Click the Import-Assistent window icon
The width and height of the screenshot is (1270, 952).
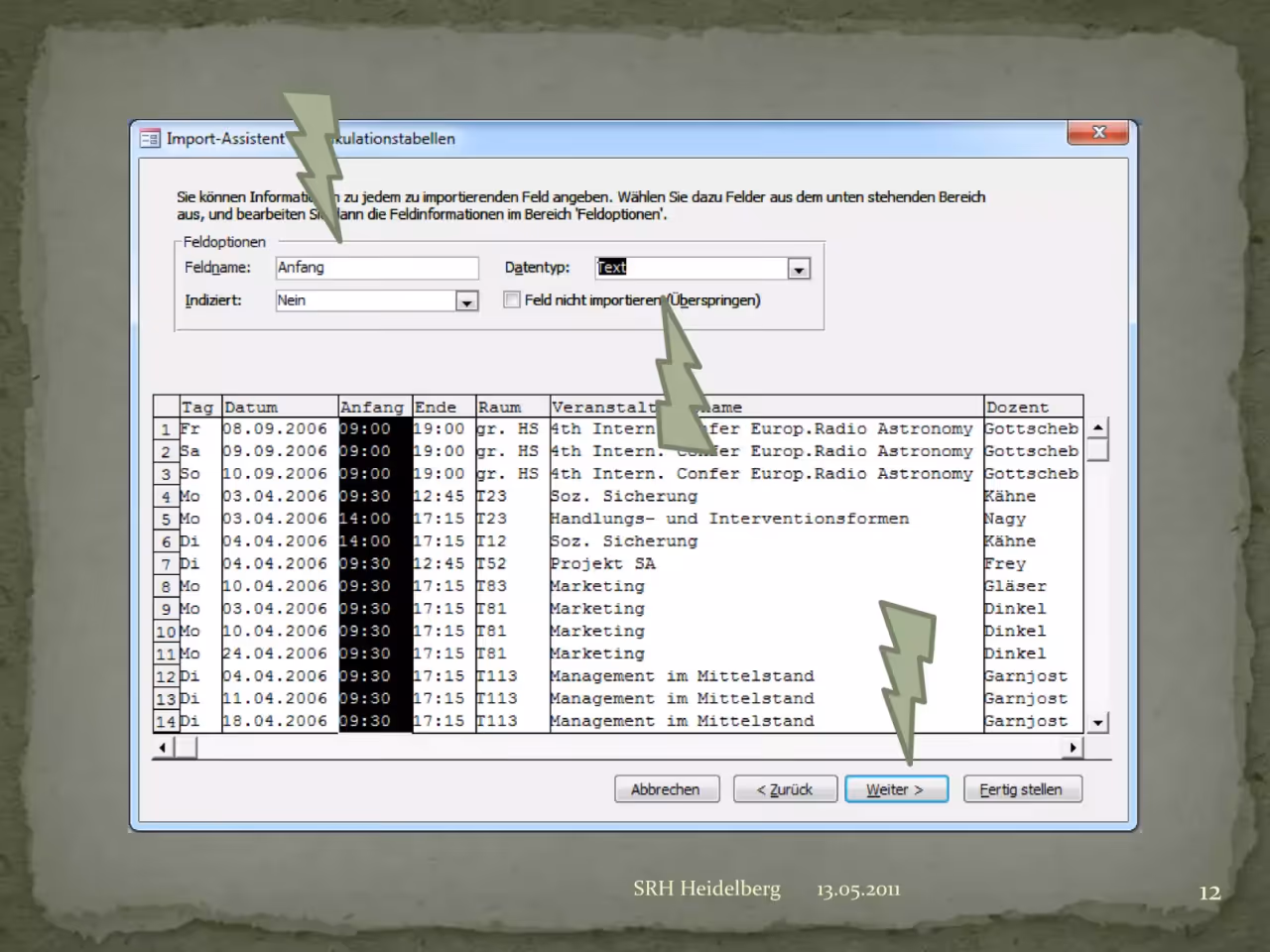150,139
